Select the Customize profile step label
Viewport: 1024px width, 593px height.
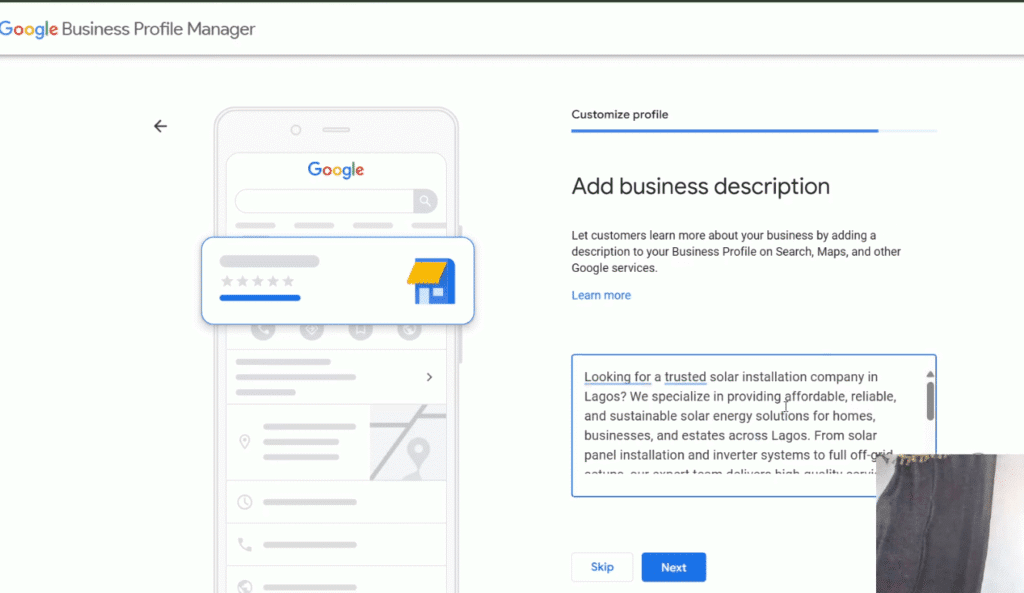pyautogui.click(x=619, y=115)
